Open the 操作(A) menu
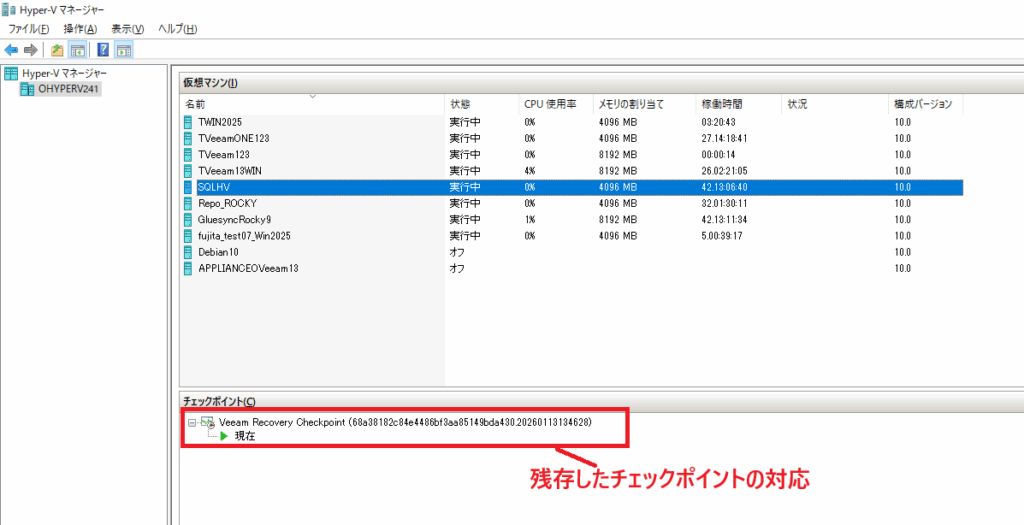1024x525 pixels. (x=80, y=29)
